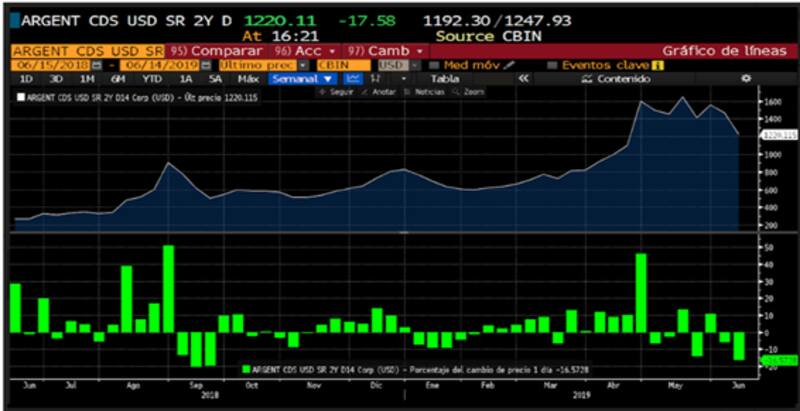This screenshot has width=800, height=411.
Task: Toggle ARGENT CDS series legend checkbox
Action: point(20,97)
